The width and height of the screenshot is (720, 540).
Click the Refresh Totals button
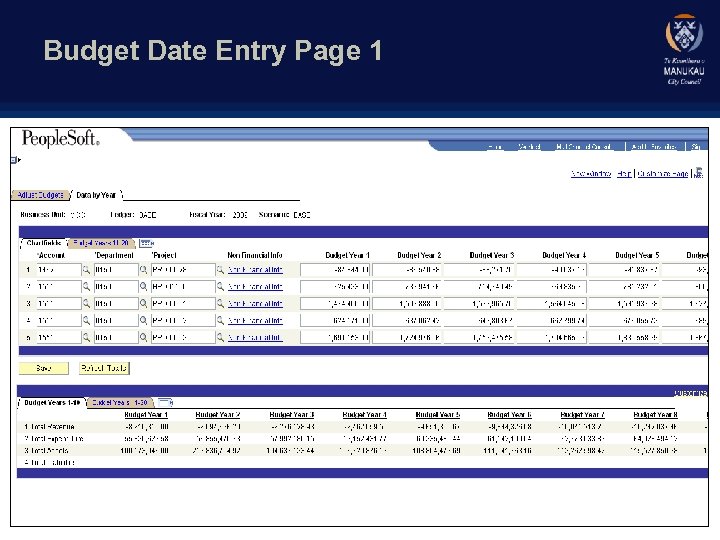tap(104, 368)
